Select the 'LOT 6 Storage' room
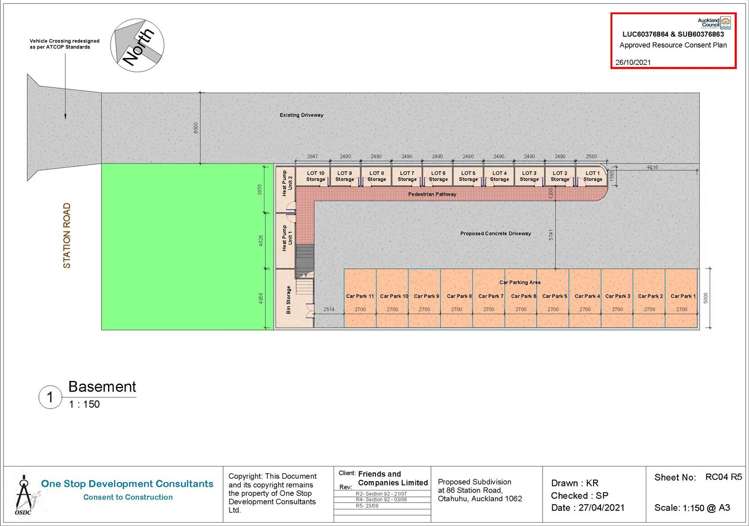 pos(438,176)
